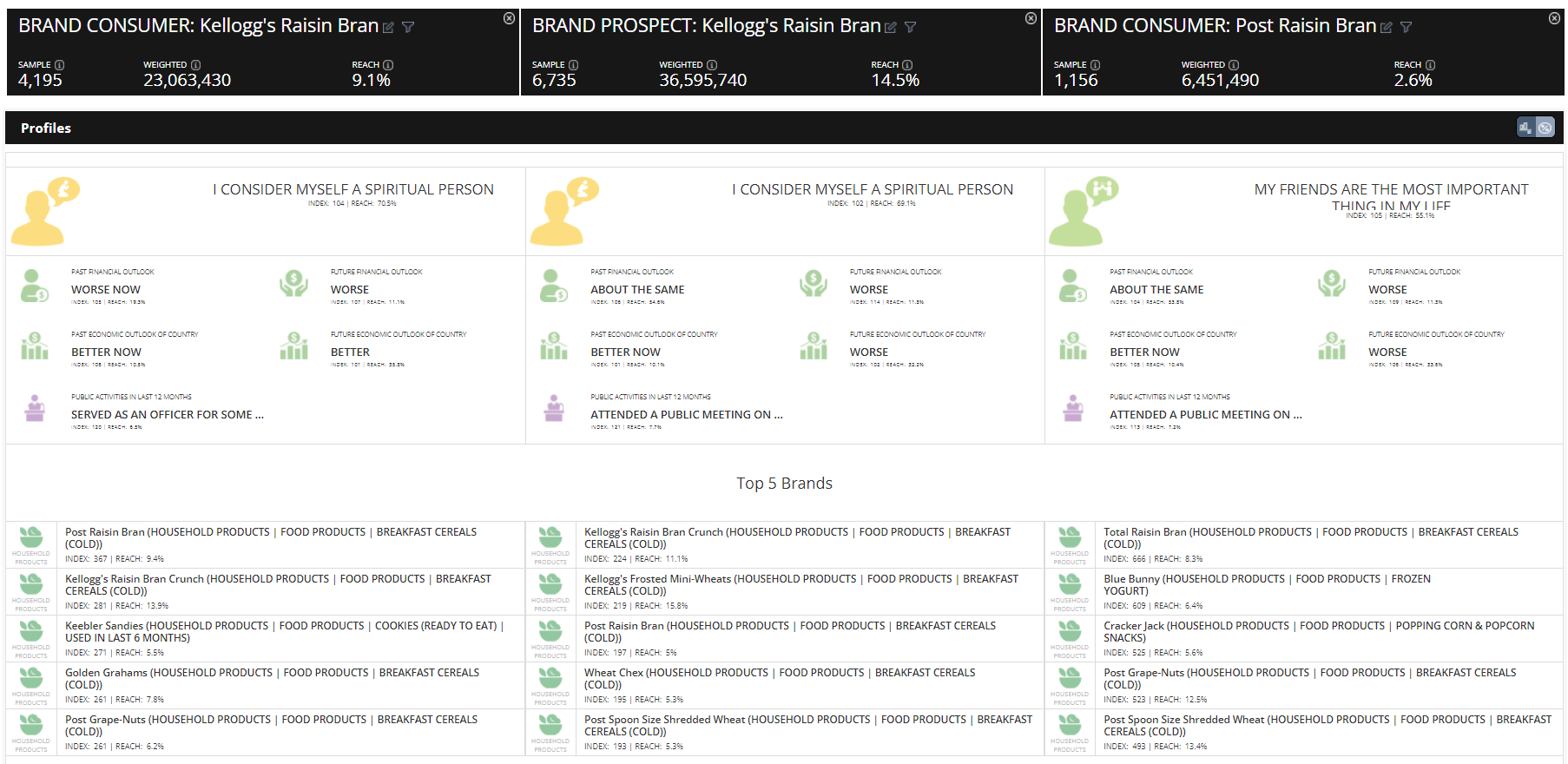This screenshot has height=764, width=1568.
Task: Click spiritual person avatar in Brand Prospect column
Action: point(564,211)
